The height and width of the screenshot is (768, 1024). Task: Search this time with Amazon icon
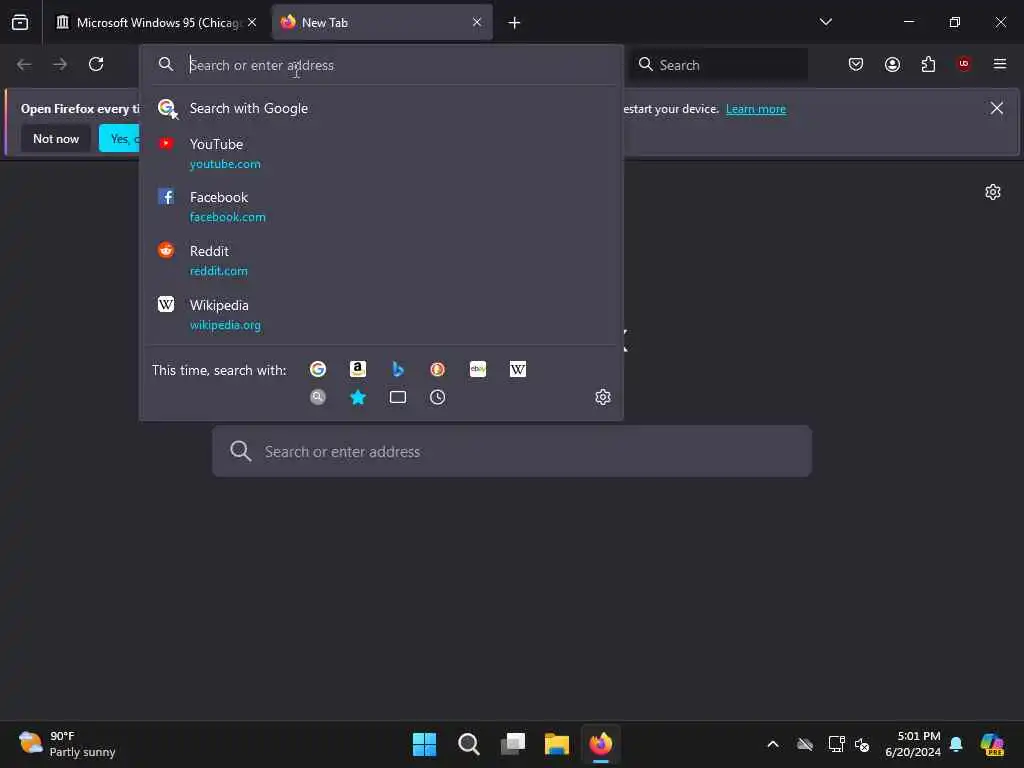[x=358, y=370]
